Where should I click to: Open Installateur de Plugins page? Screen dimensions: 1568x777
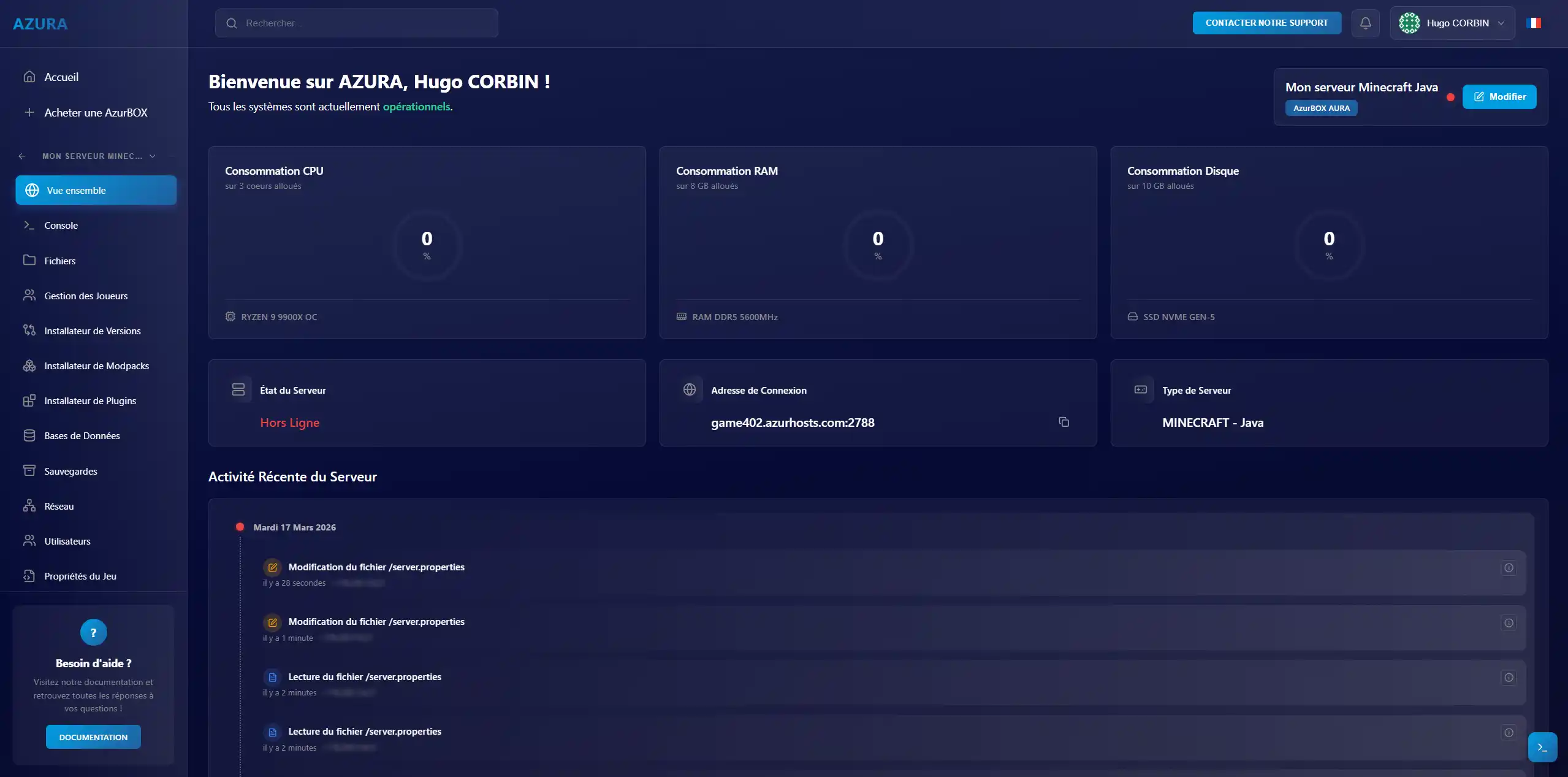coord(89,401)
